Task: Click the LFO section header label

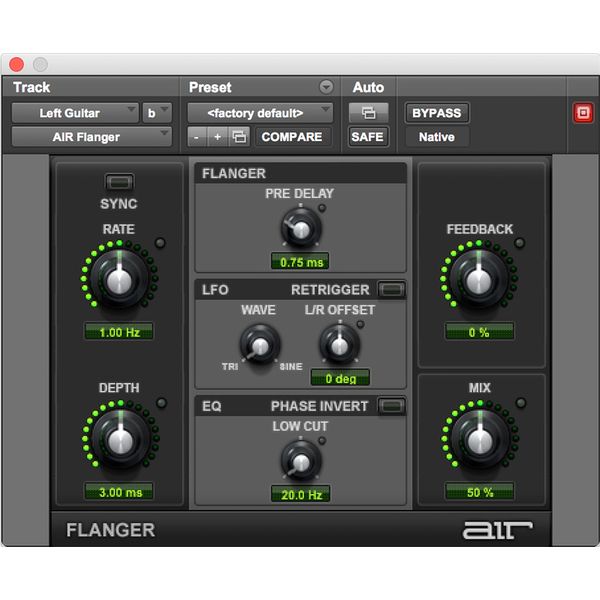Action: 215,290
